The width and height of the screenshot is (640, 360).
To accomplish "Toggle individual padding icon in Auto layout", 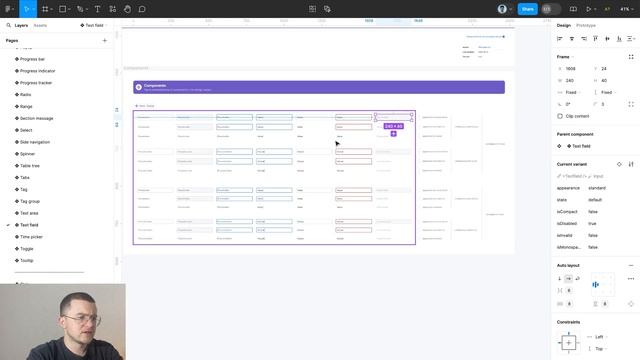I will tap(631, 304).
